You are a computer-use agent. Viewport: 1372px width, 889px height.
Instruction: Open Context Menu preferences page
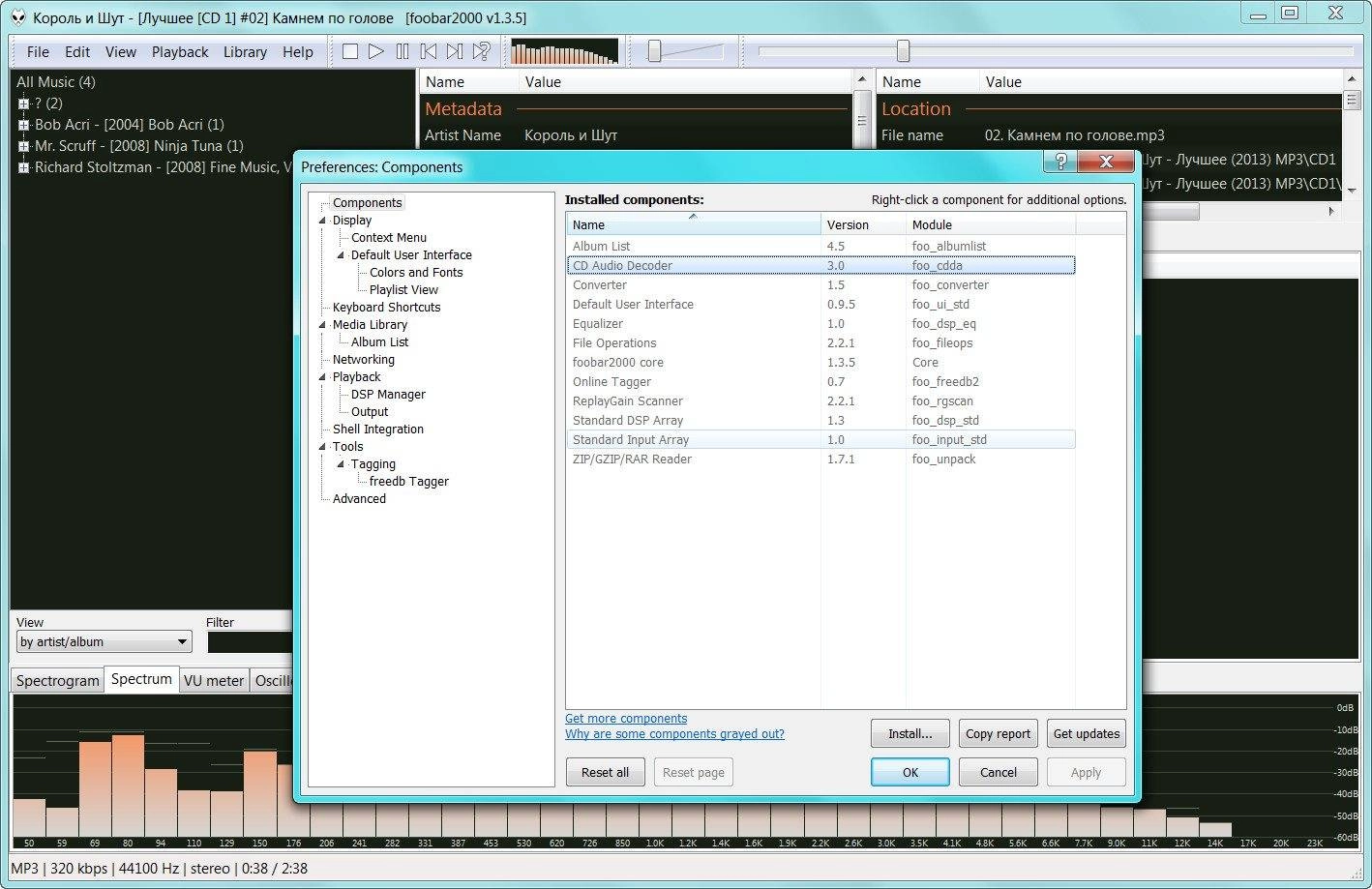(x=388, y=238)
